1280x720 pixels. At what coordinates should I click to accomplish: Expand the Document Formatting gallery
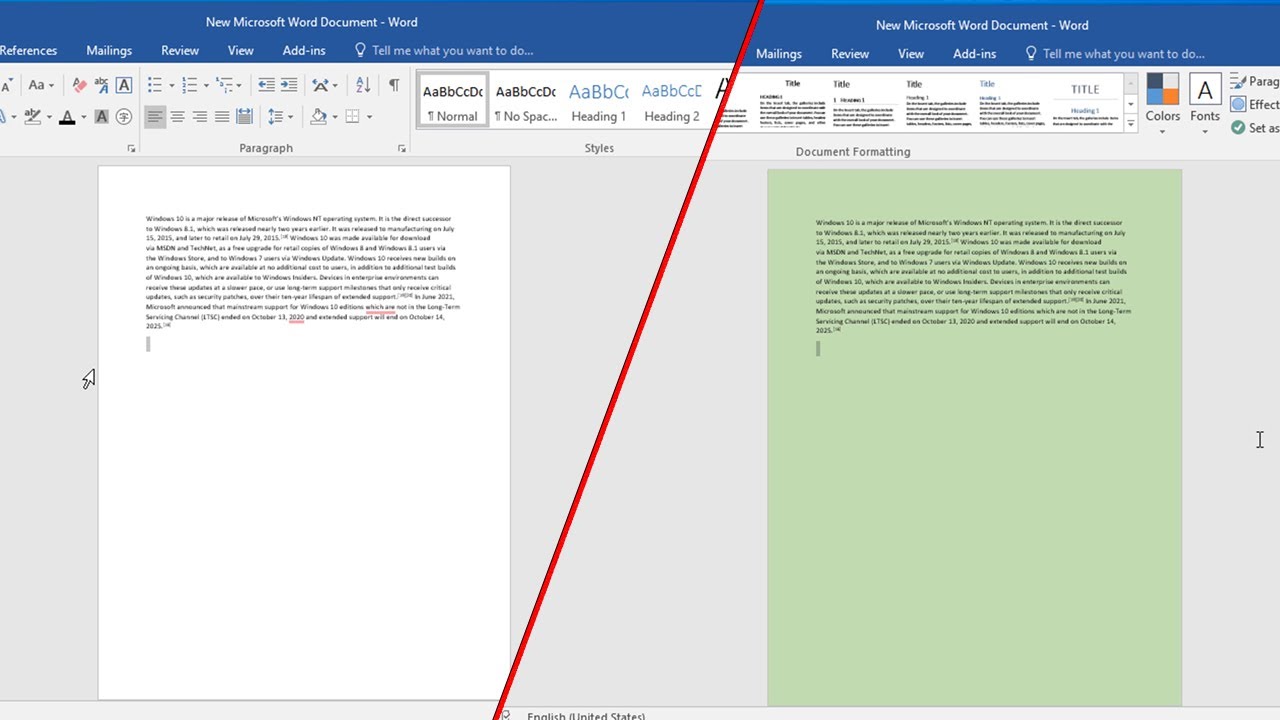[x=1131, y=124]
